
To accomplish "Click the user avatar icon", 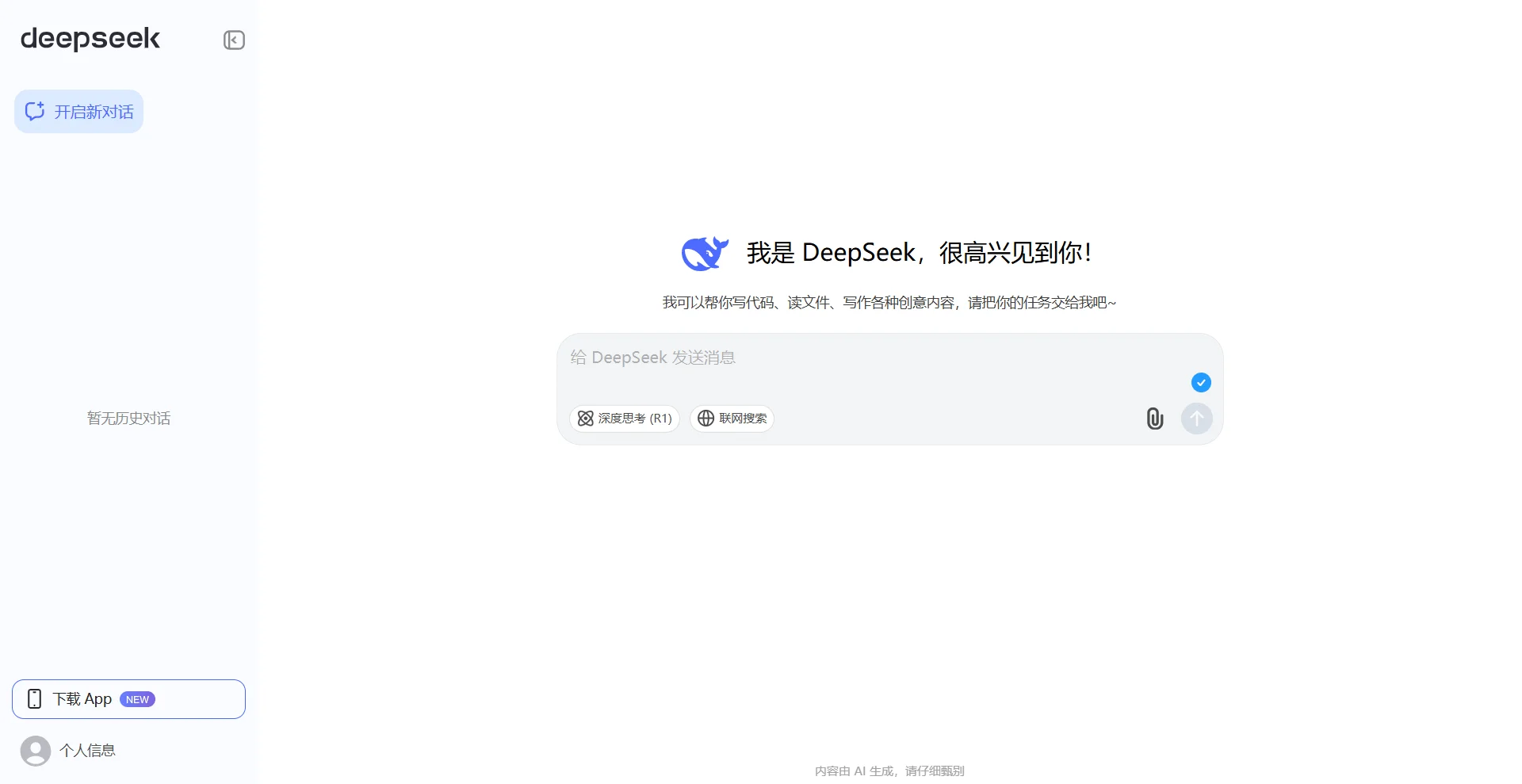I will [x=35, y=749].
